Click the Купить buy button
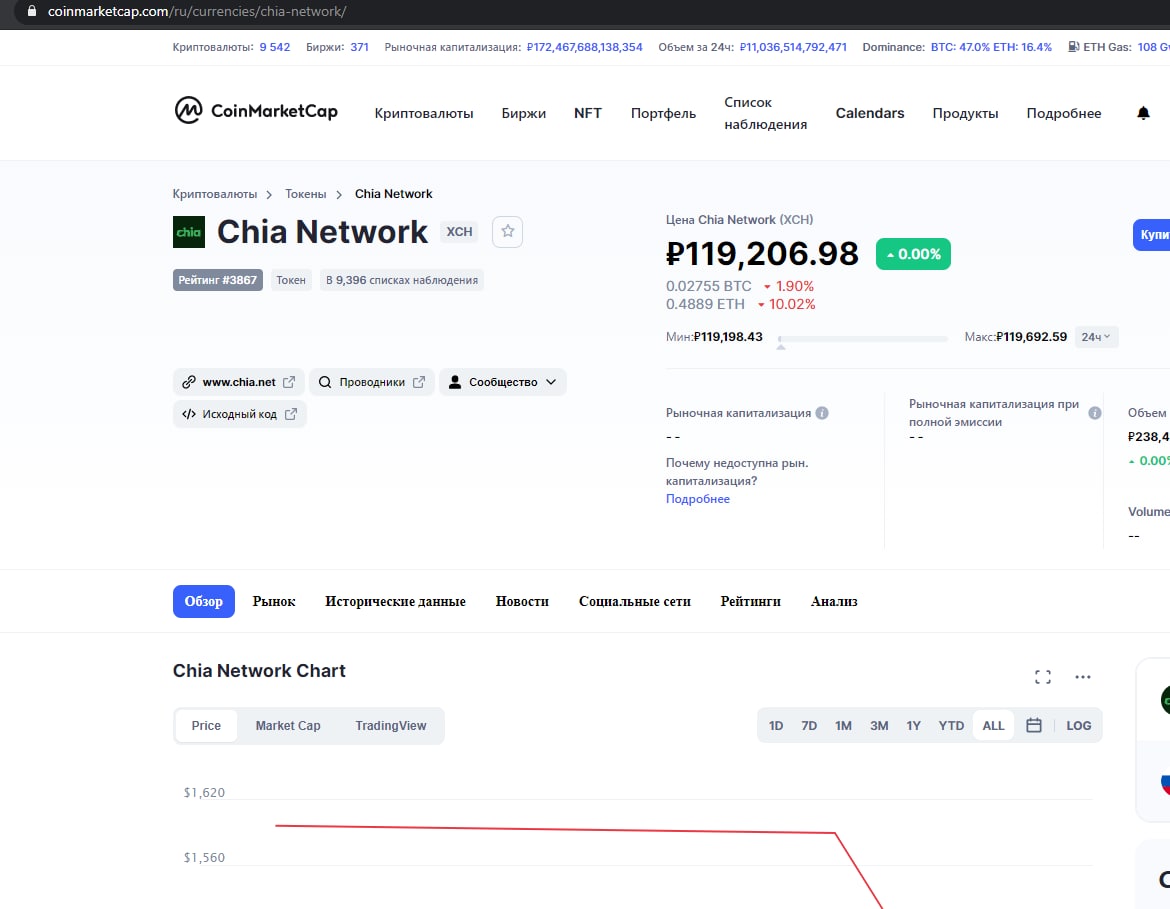The height and width of the screenshot is (909, 1170). [x=1151, y=234]
